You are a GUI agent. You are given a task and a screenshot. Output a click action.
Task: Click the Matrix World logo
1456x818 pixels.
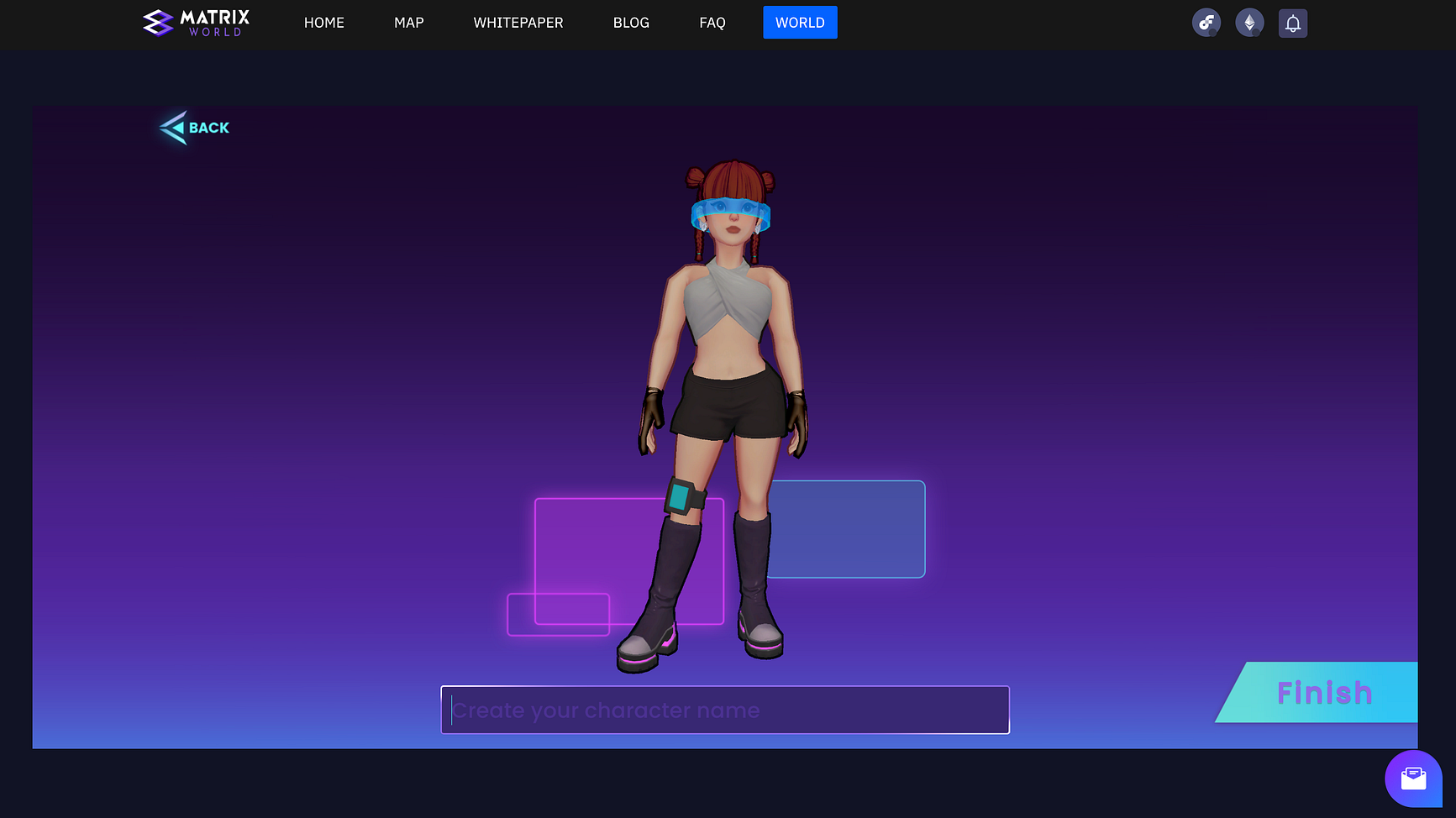point(197,23)
